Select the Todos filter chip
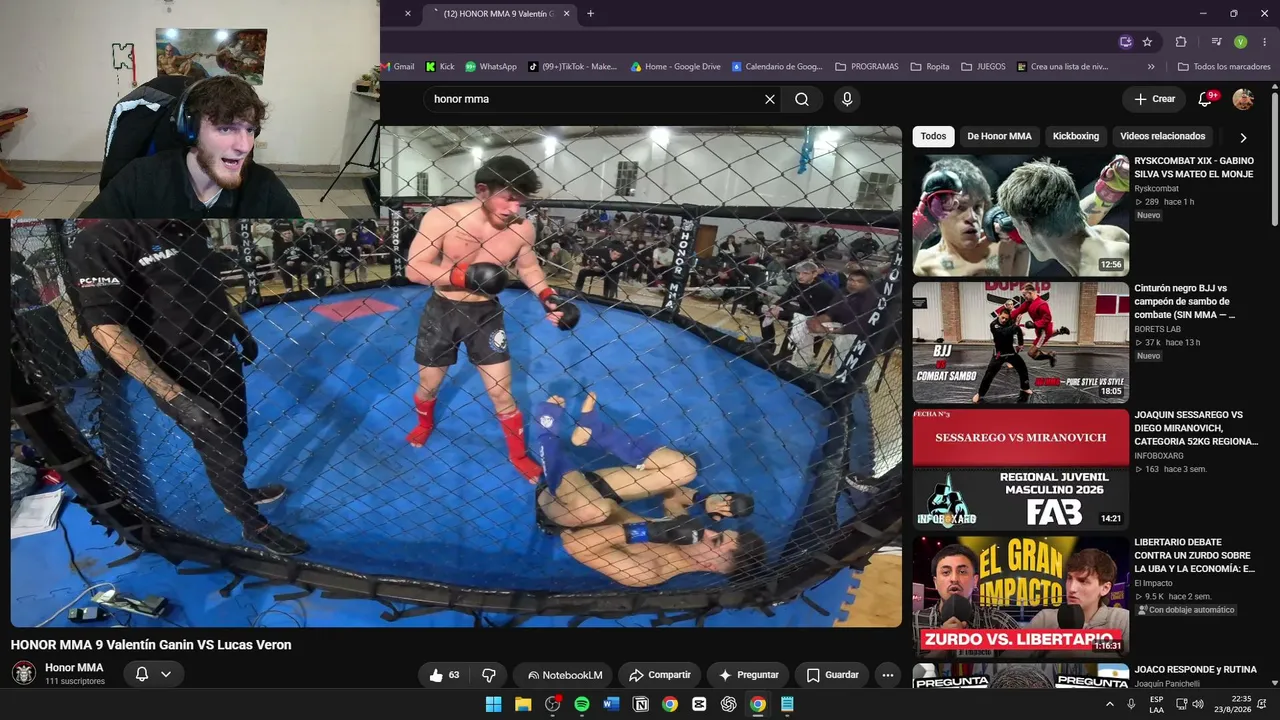1280x720 pixels. tap(933, 136)
